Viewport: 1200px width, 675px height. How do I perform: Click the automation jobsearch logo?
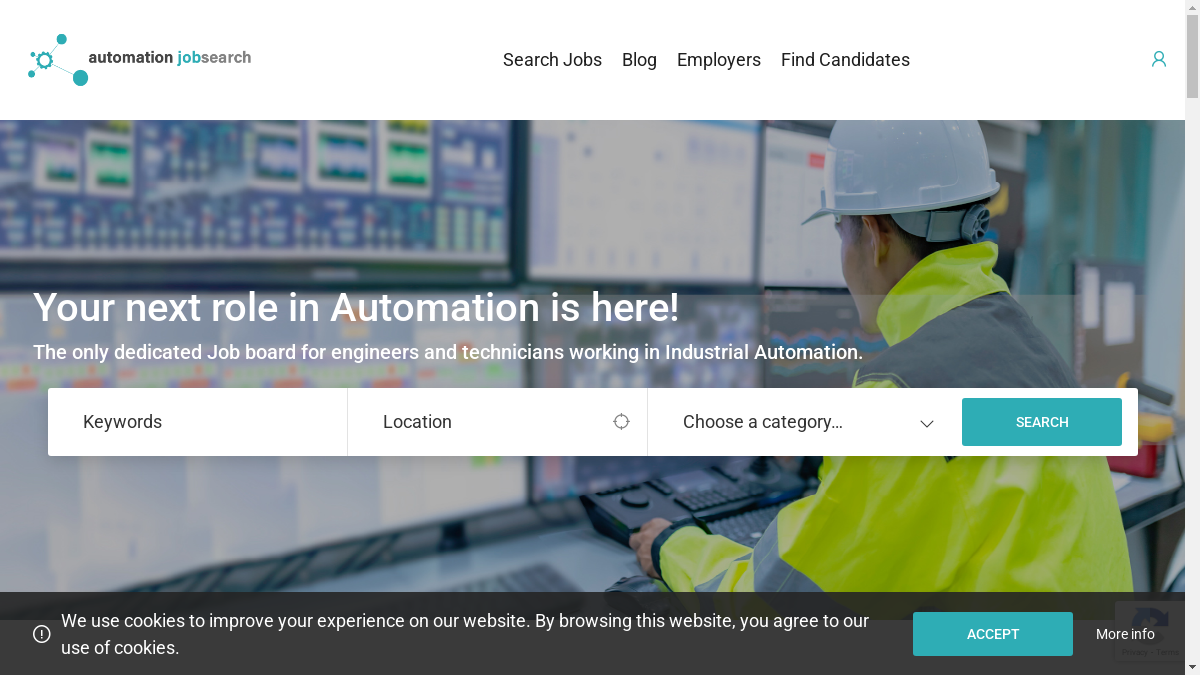(140, 59)
